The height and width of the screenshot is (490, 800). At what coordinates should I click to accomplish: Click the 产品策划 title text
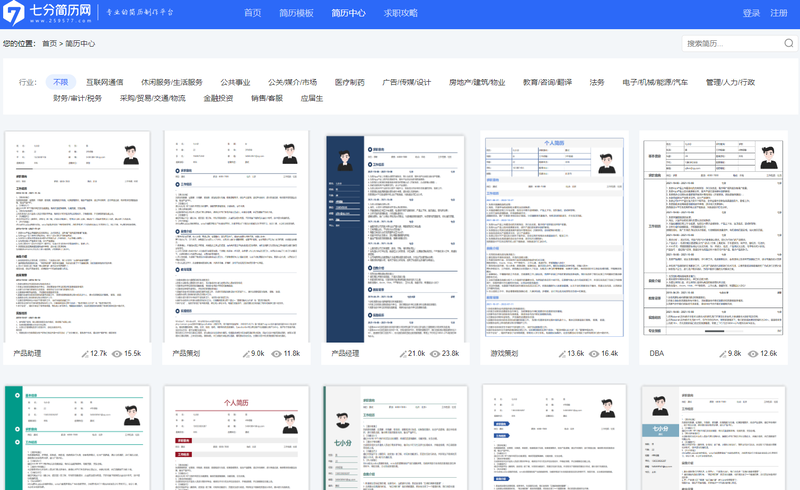pyautogui.click(x=186, y=353)
